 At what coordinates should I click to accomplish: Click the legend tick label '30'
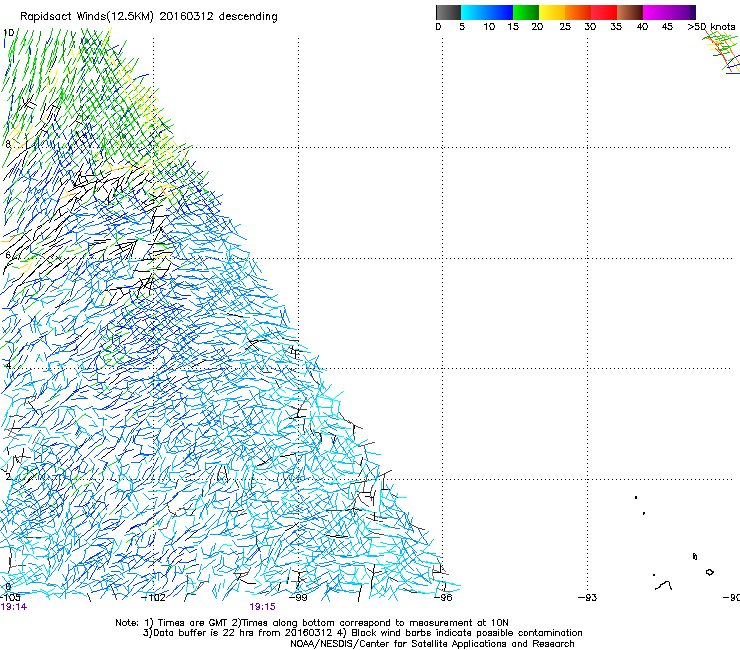coord(590,27)
